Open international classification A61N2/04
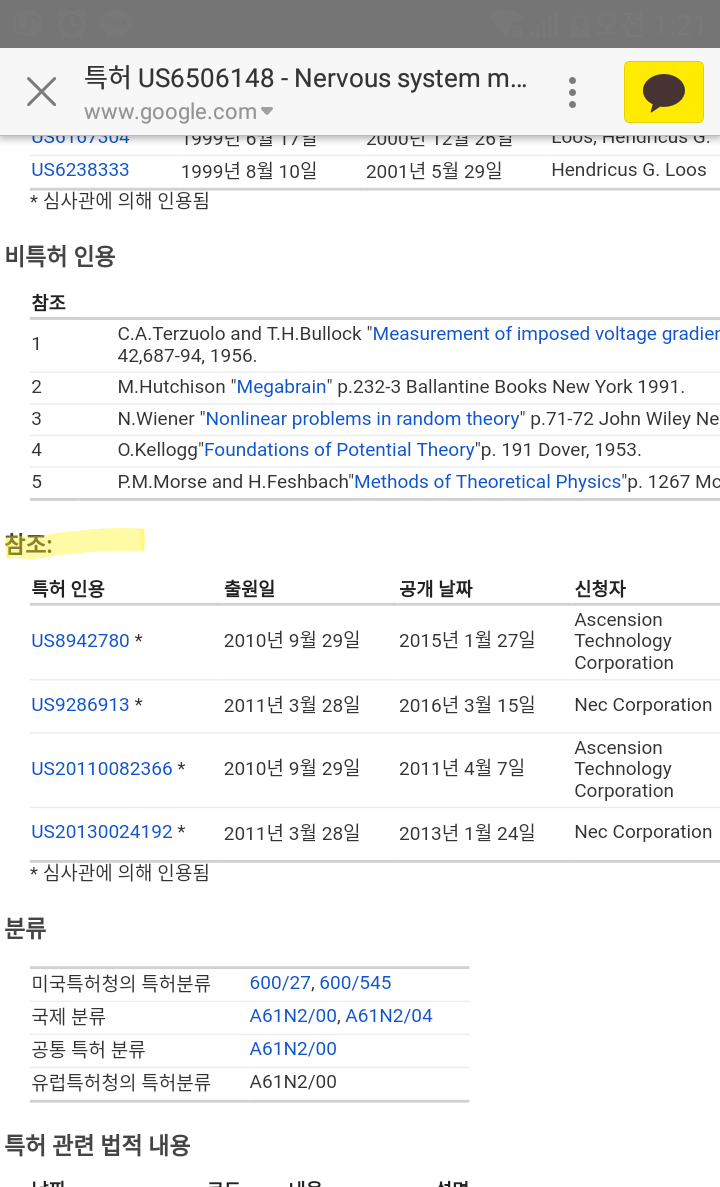Screen dimensions: 720x1187 (x=389, y=1016)
